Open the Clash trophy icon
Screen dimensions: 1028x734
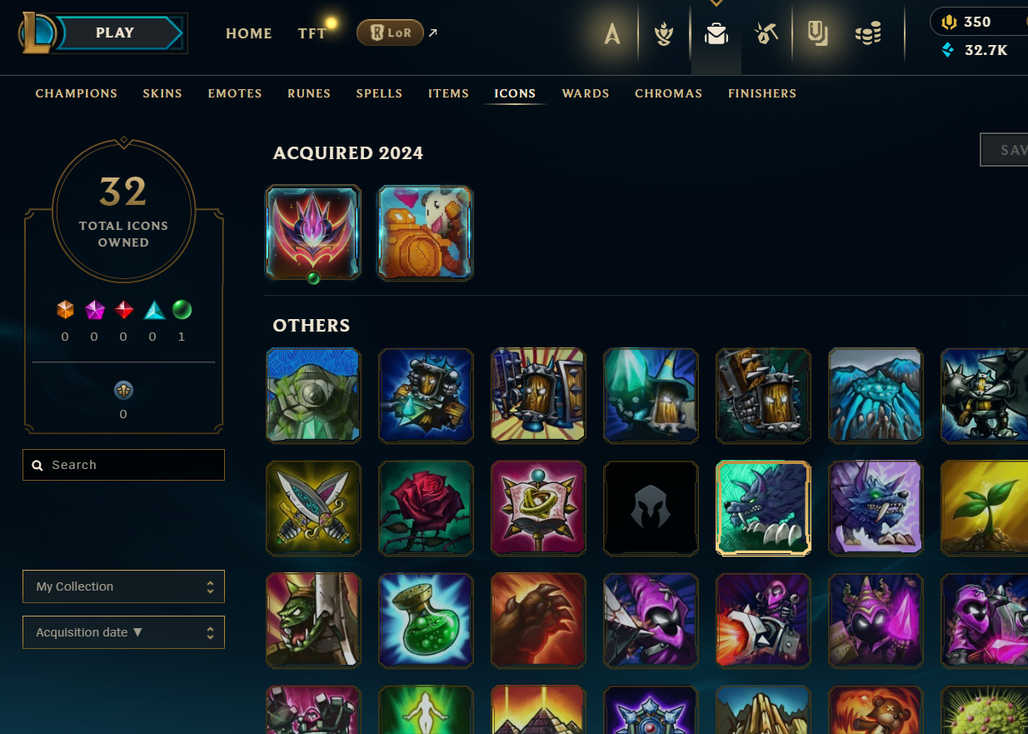663,33
